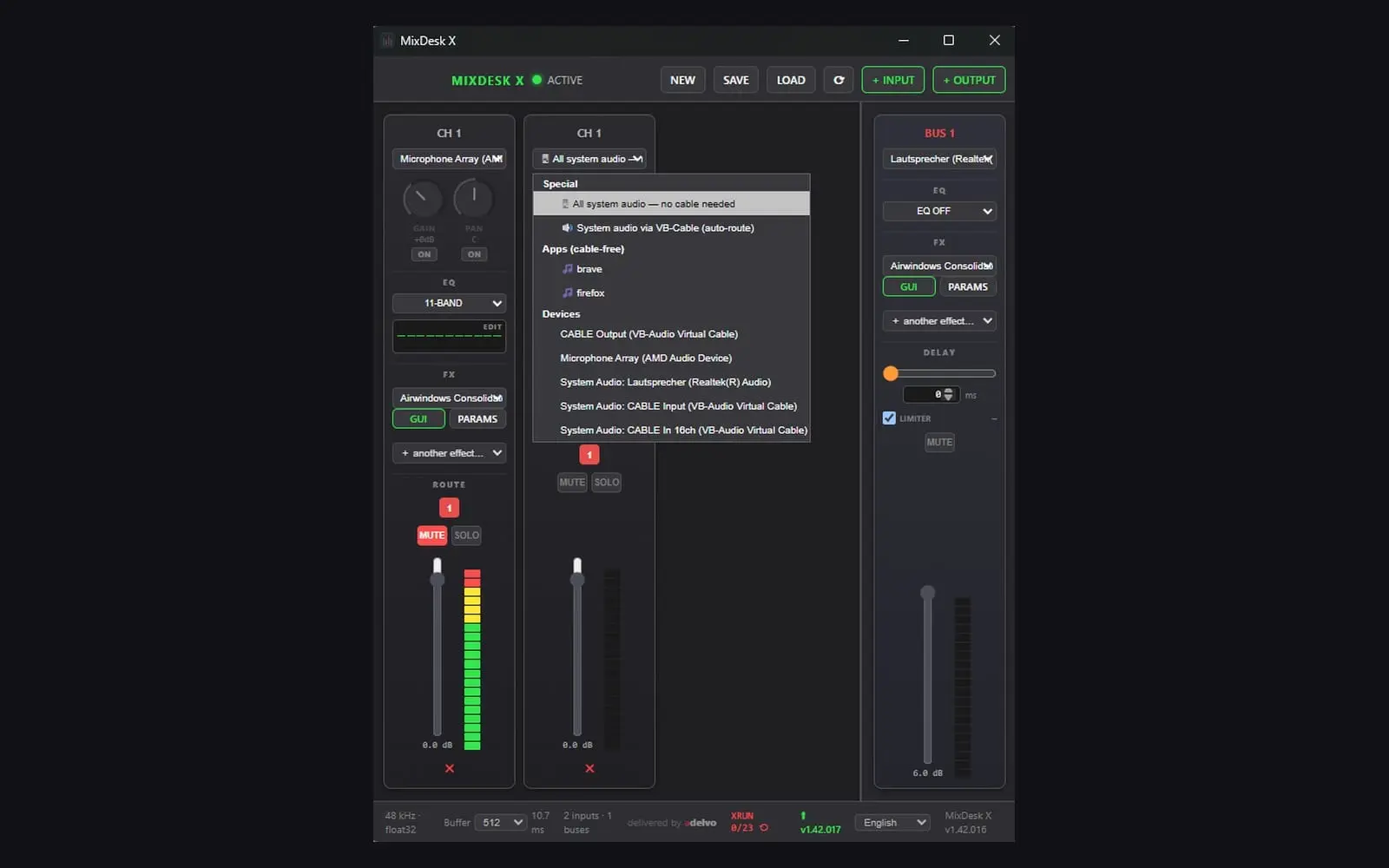Click the NEW button
Viewport: 1389px width, 868px height.
pyautogui.click(x=682, y=80)
